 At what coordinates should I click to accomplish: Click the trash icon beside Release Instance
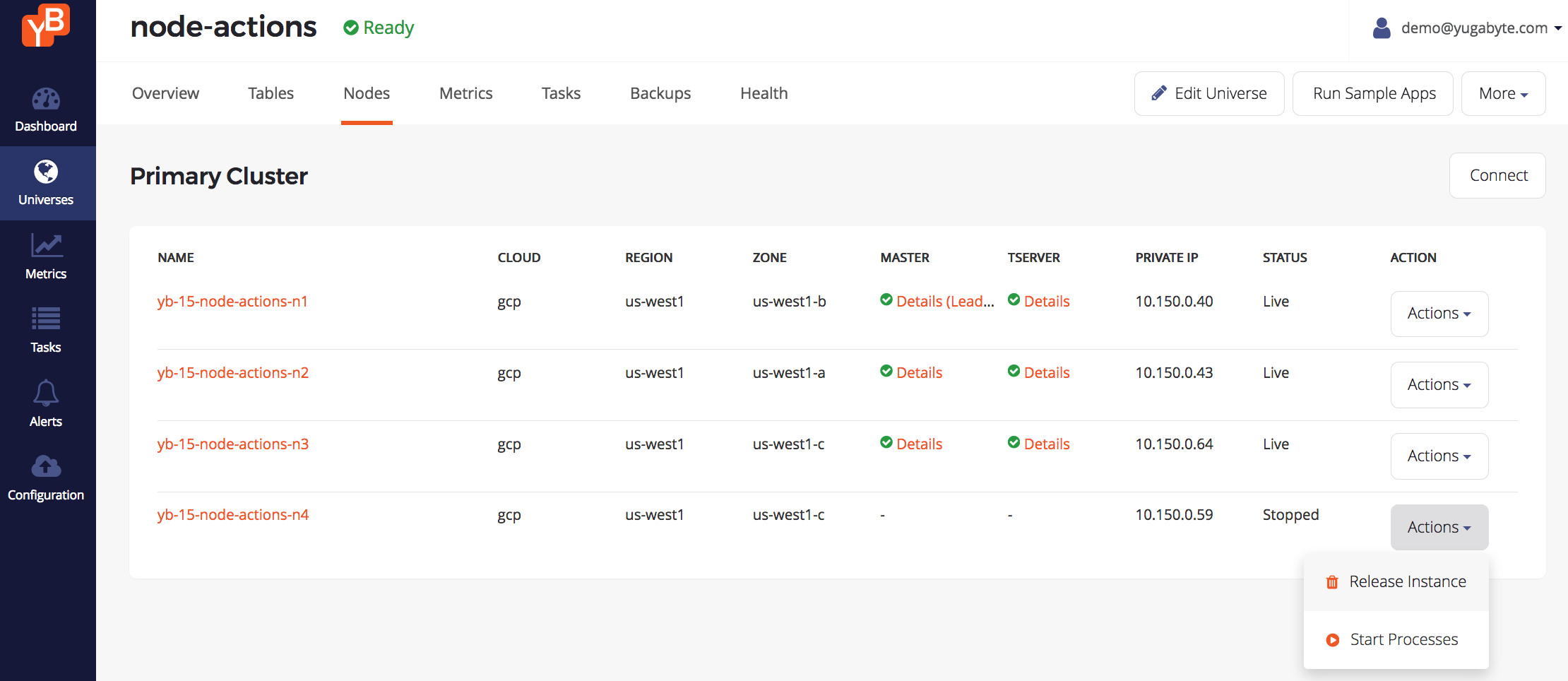[x=1332, y=582]
